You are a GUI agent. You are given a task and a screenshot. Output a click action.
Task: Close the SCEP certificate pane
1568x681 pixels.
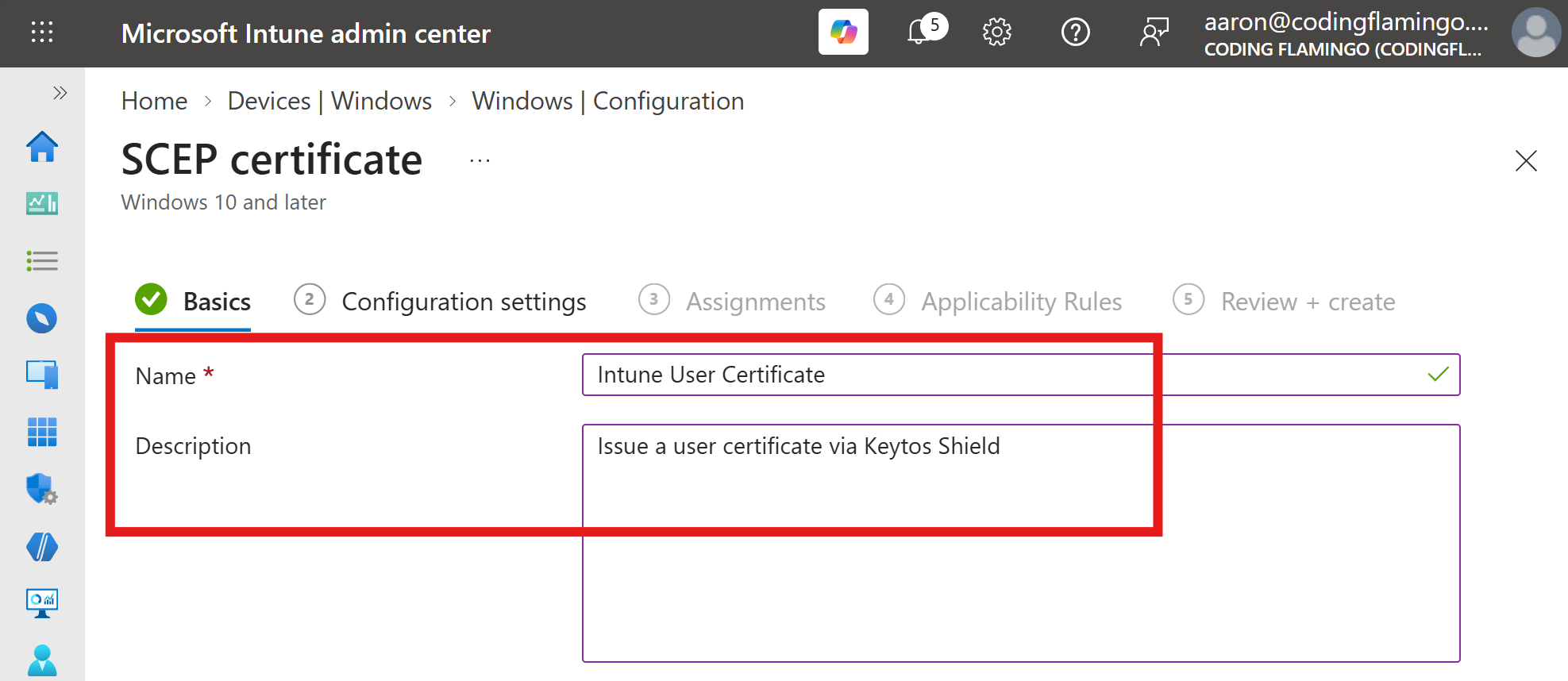click(x=1525, y=161)
